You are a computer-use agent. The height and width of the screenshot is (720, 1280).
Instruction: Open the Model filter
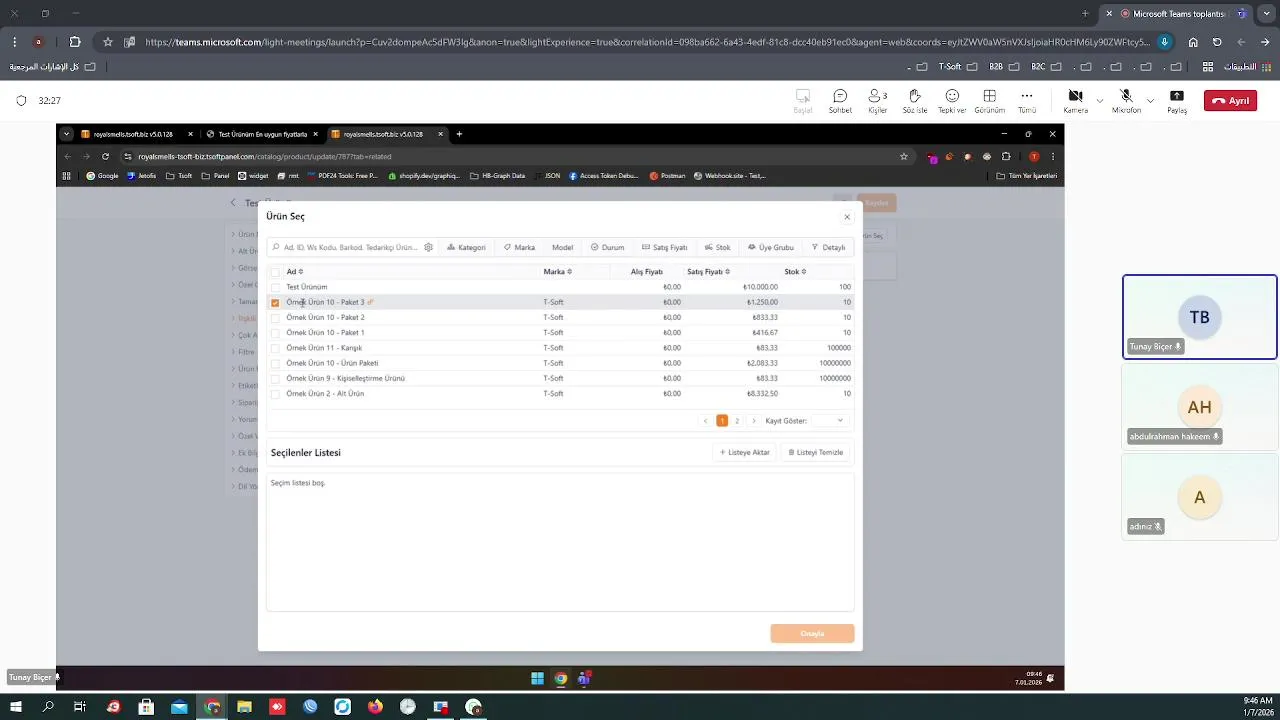562,247
